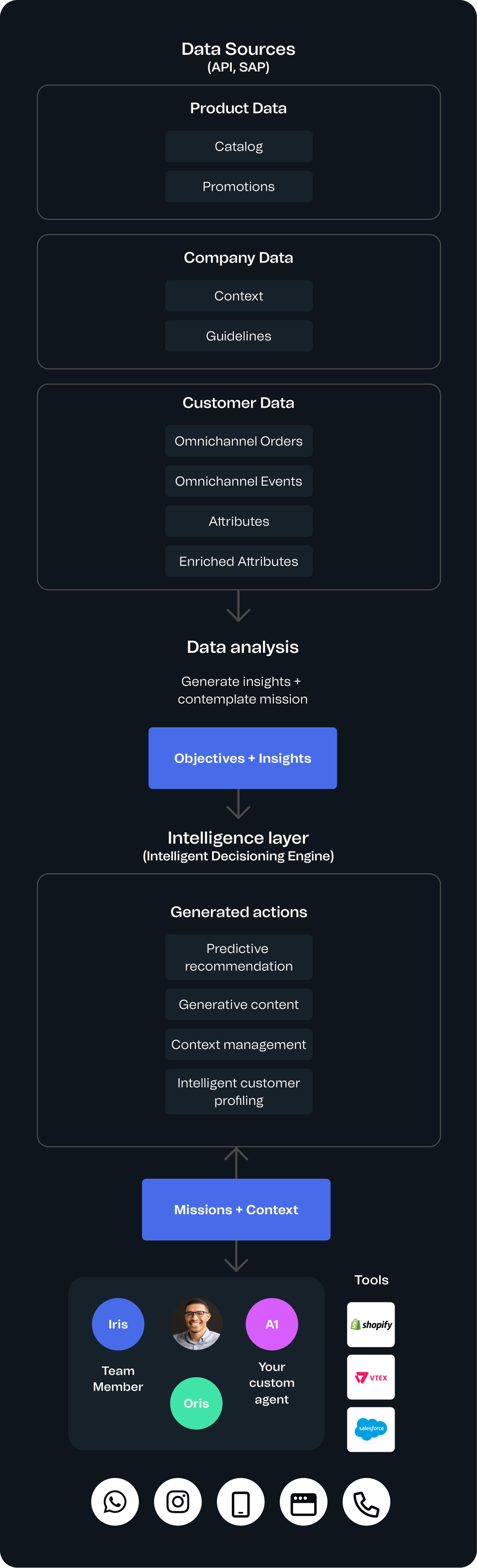Click the A1 custom agent circle
Image resolution: width=477 pixels, height=1568 pixels.
point(272,1324)
